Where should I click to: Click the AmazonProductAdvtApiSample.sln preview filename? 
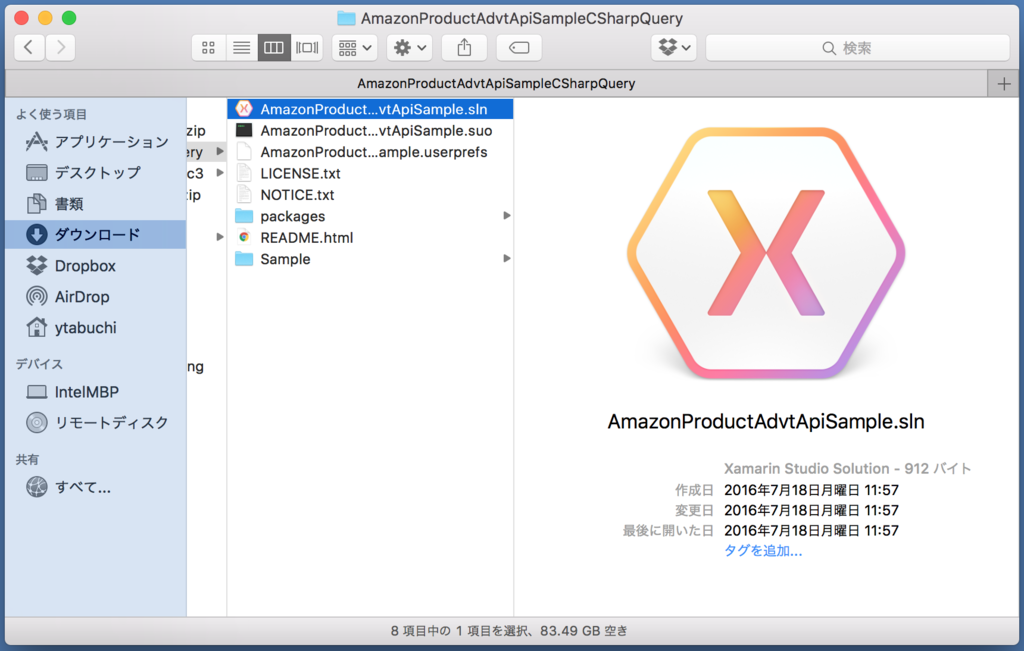(x=765, y=422)
